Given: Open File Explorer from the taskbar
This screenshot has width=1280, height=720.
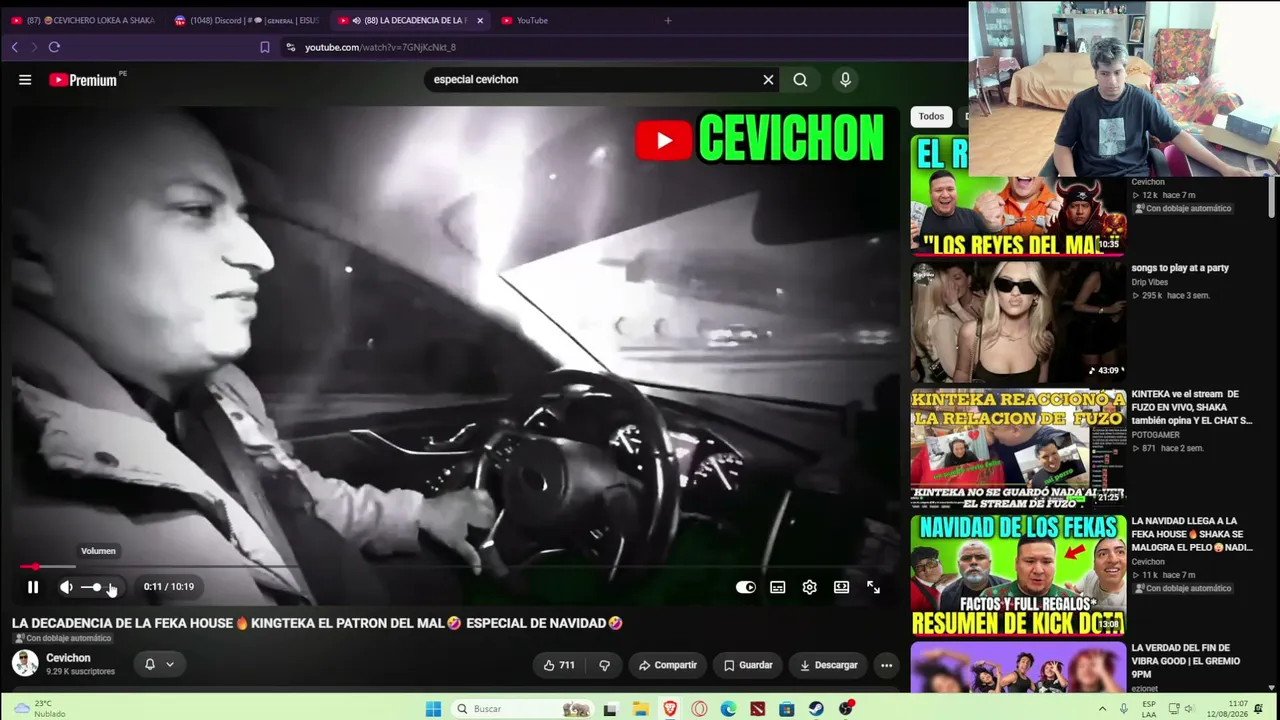Looking at the screenshot, I should coord(640,709).
